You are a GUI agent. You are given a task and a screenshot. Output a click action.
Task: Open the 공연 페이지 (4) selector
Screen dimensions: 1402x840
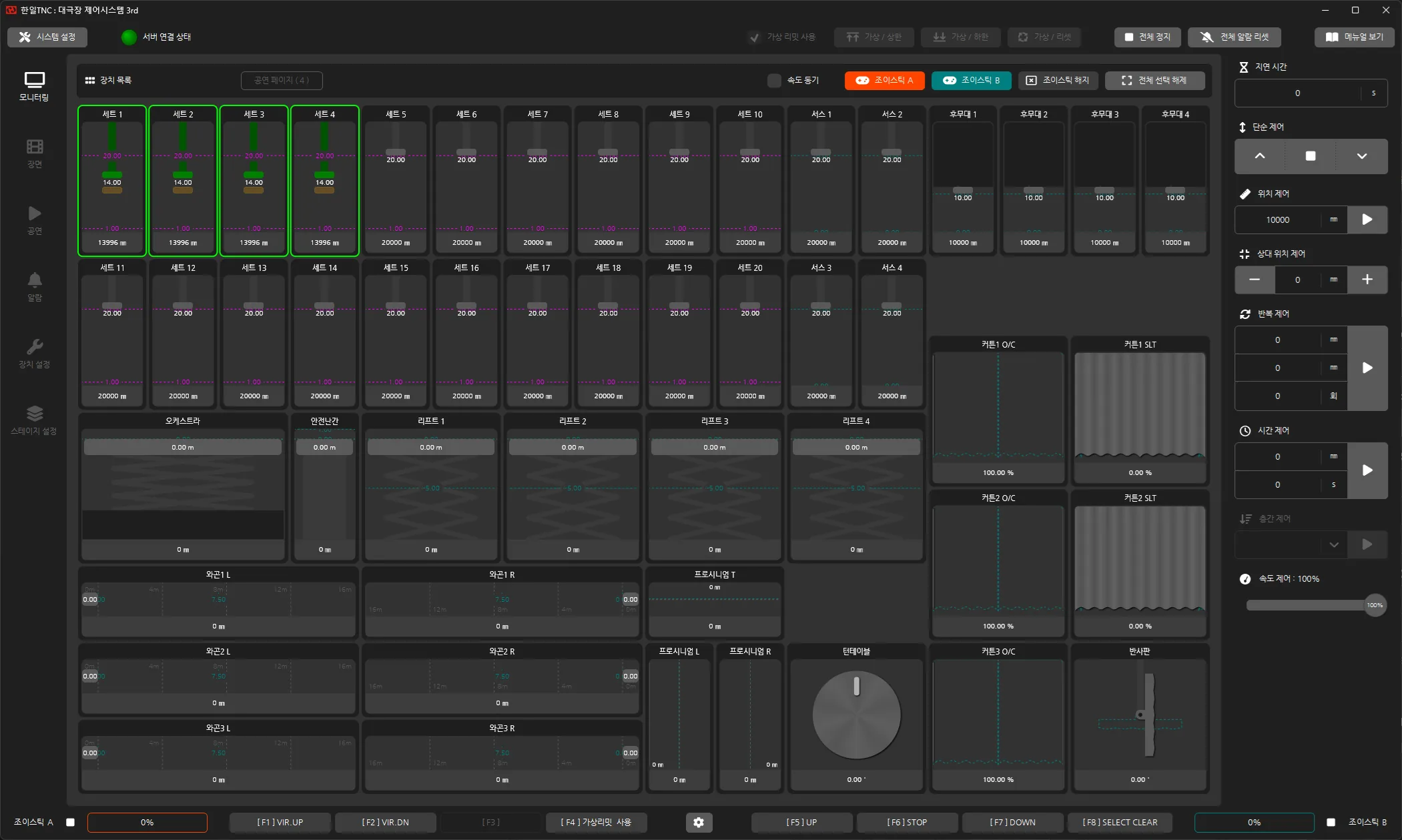282,80
